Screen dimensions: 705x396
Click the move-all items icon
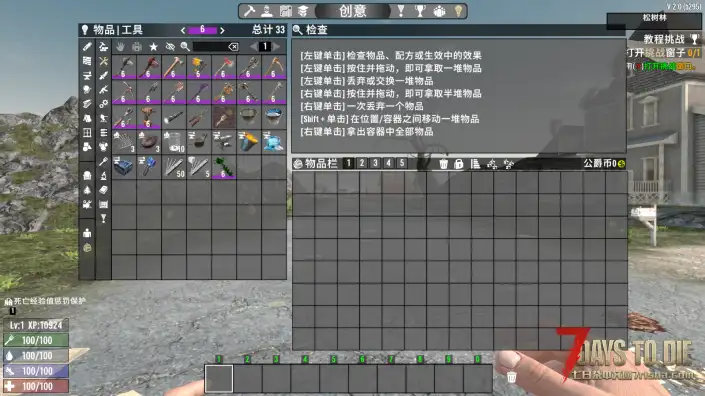509,164
